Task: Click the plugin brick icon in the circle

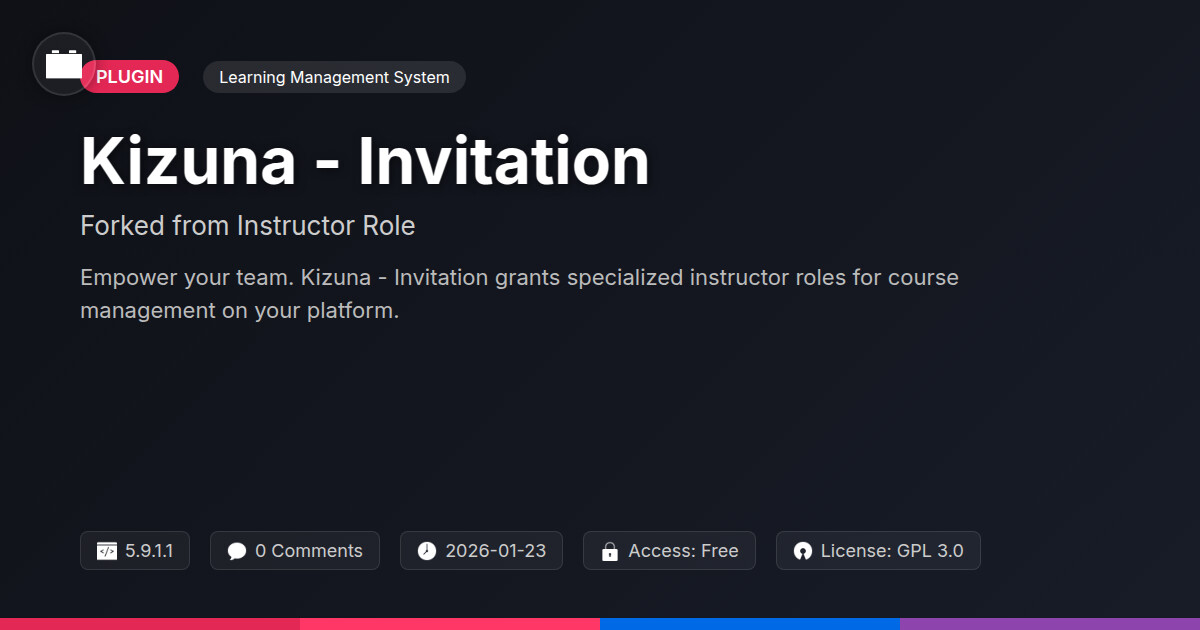Action: 64,65
